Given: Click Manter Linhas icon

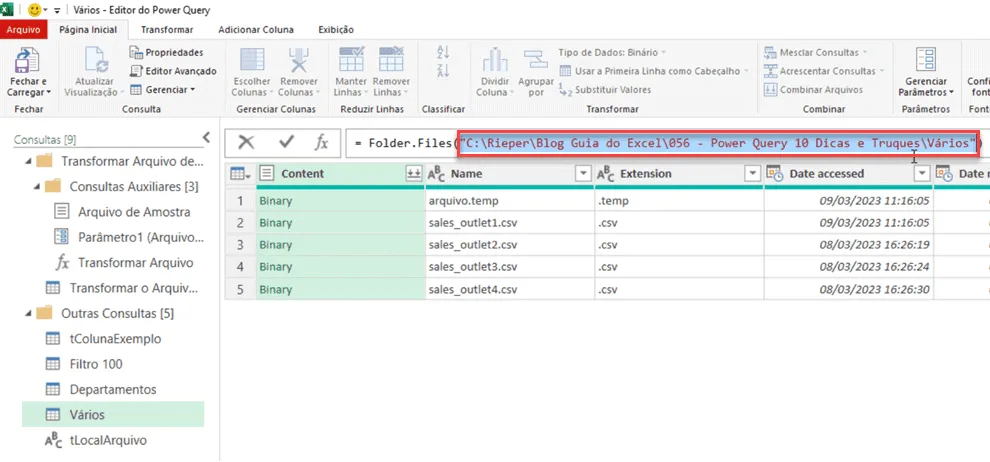Looking at the screenshot, I should pos(351,61).
